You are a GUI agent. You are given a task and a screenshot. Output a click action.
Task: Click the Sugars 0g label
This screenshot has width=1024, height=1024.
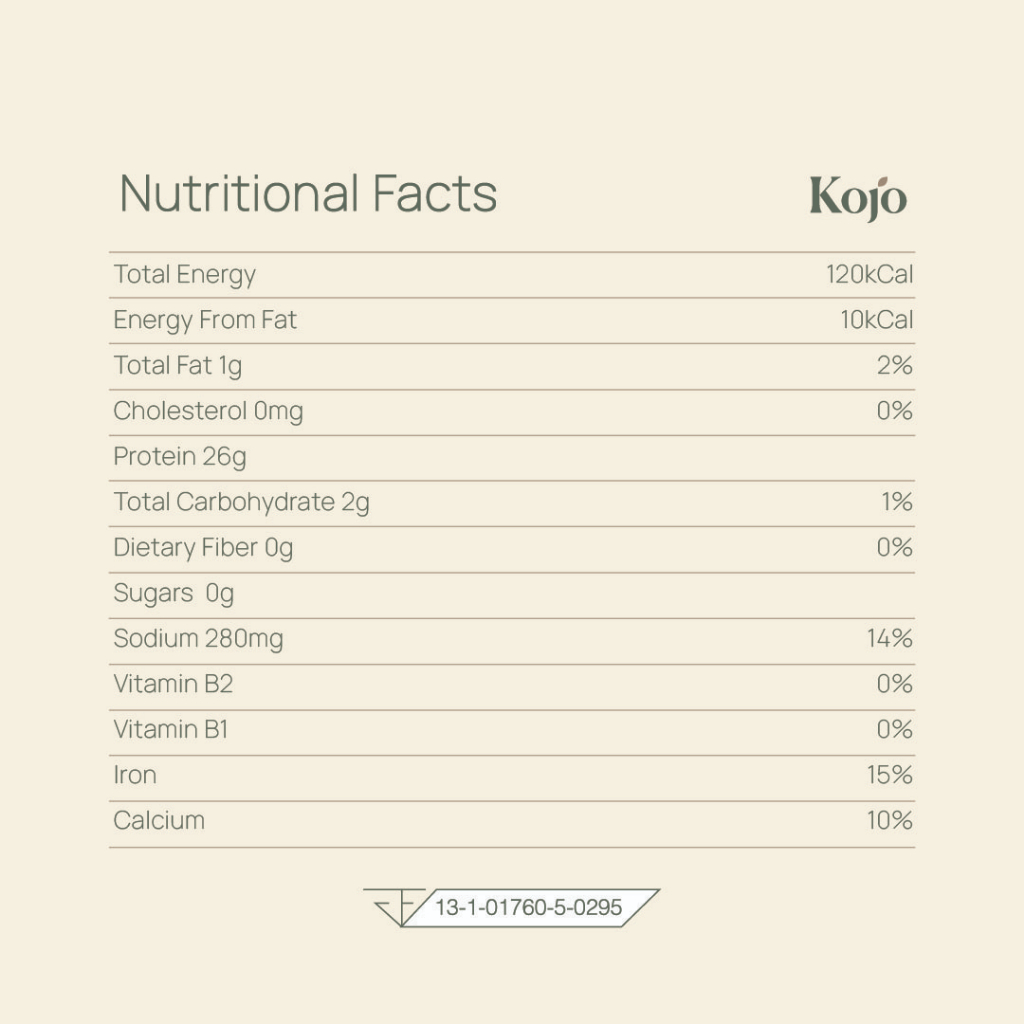pos(174,594)
